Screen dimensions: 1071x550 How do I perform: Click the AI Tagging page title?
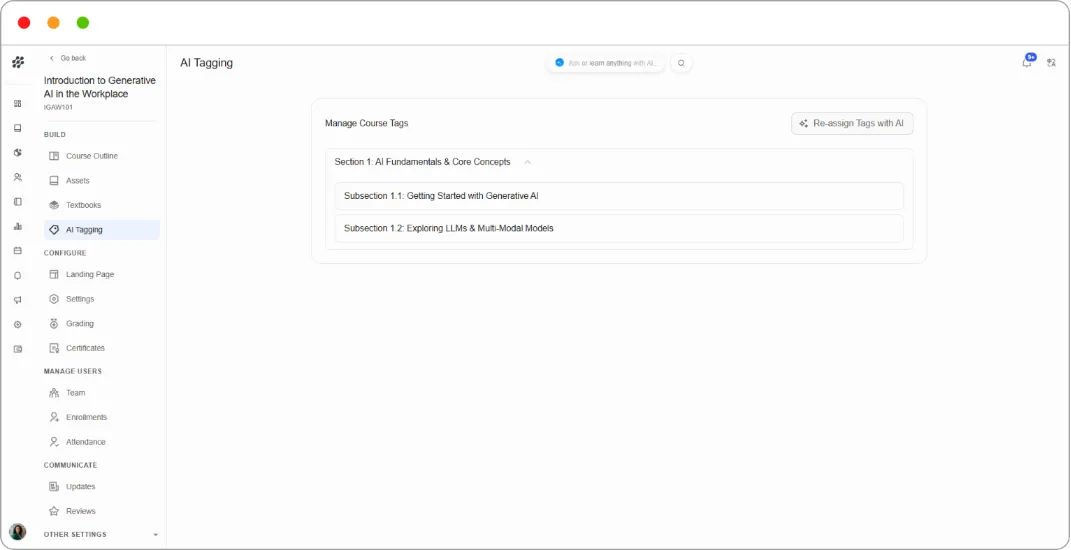pos(206,63)
